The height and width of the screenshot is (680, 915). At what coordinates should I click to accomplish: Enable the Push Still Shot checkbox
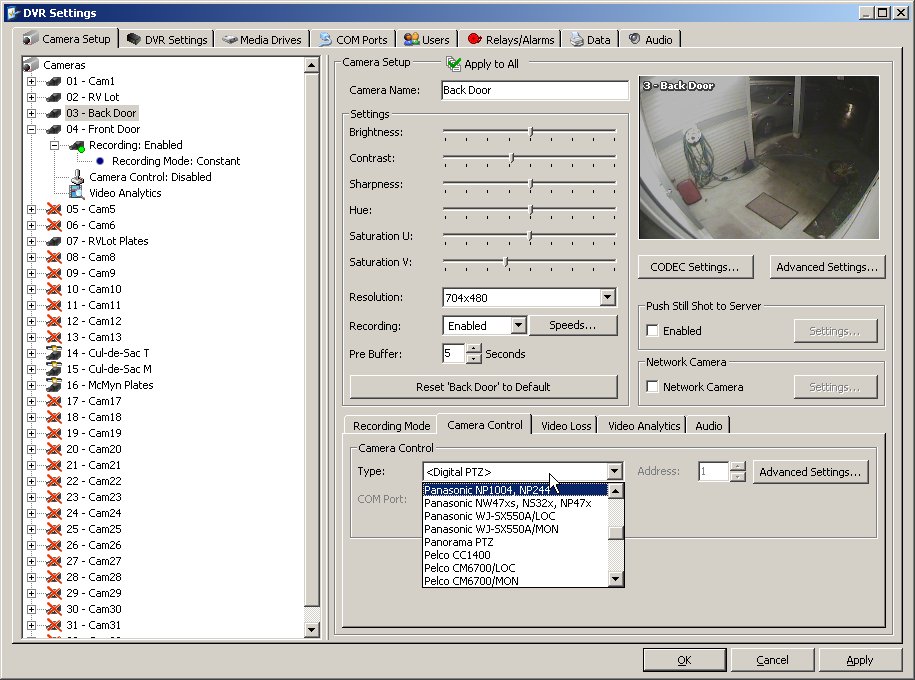653,331
